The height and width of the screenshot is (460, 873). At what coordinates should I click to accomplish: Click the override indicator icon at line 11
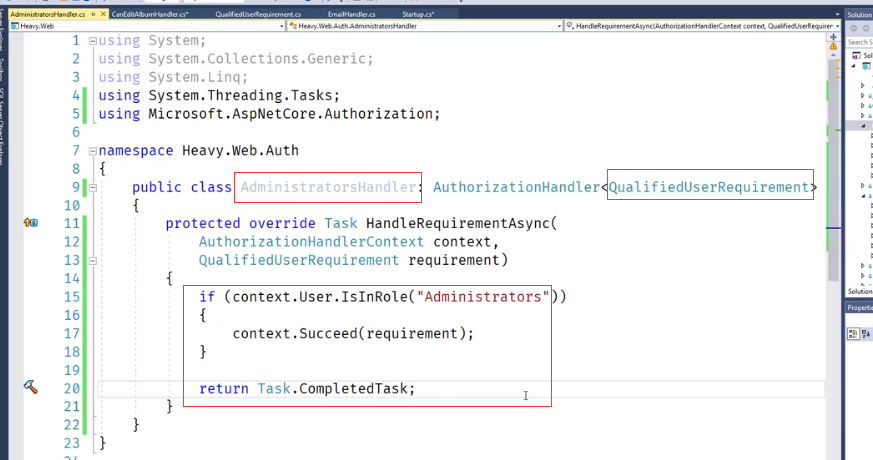pyautogui.click(x=31, y=223)
